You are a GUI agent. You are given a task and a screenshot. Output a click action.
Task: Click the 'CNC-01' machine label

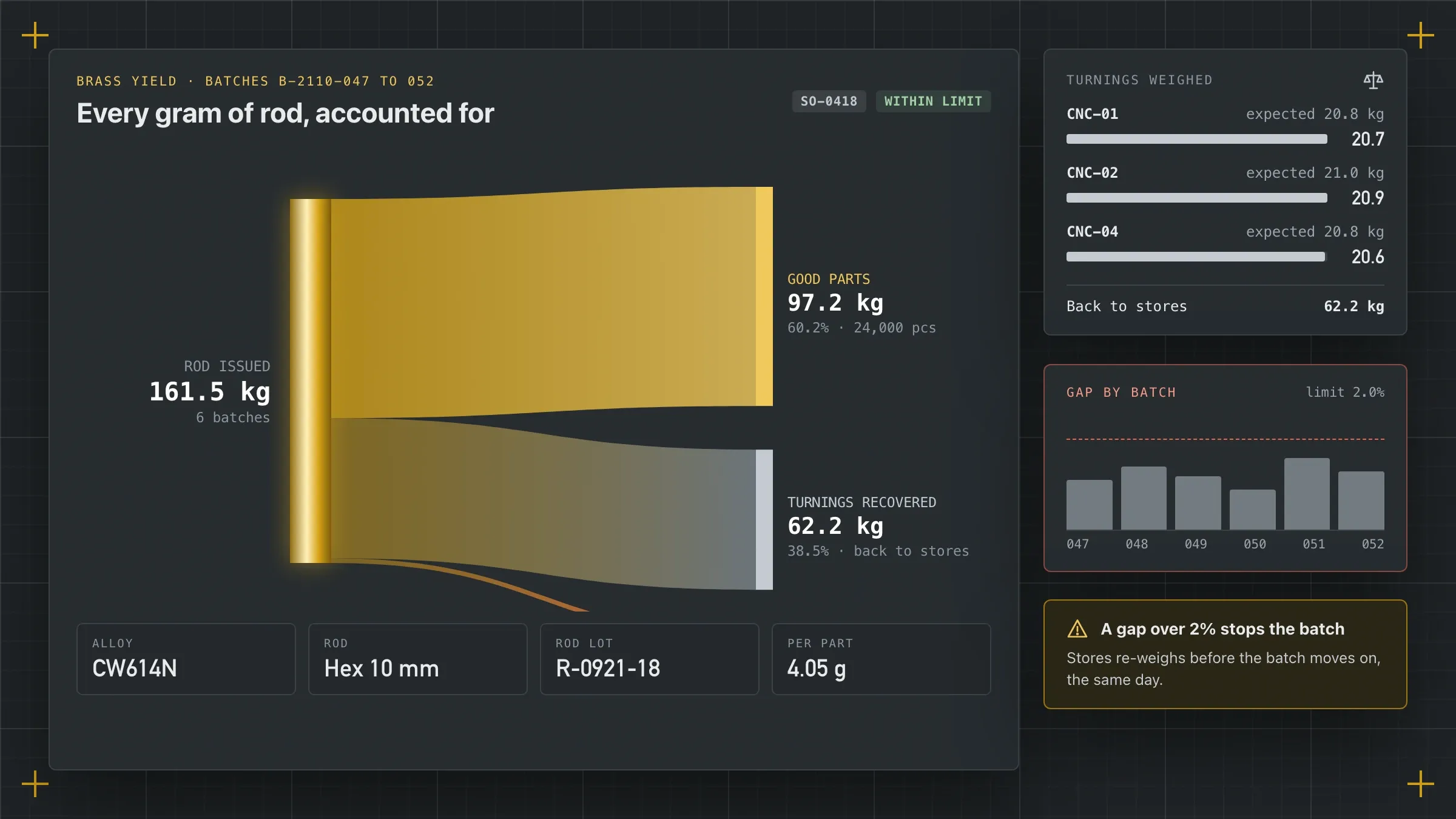(1092, 114)
